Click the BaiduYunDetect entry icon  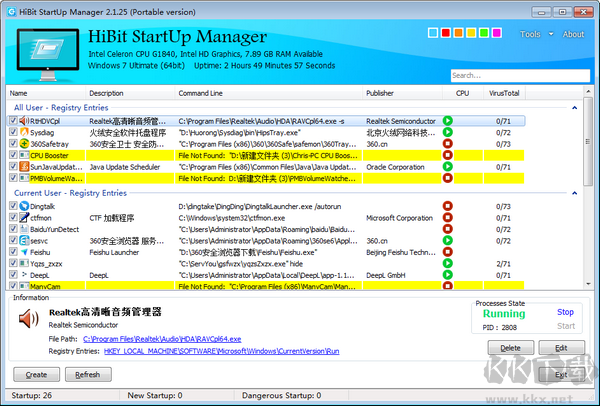click(23, 229)
